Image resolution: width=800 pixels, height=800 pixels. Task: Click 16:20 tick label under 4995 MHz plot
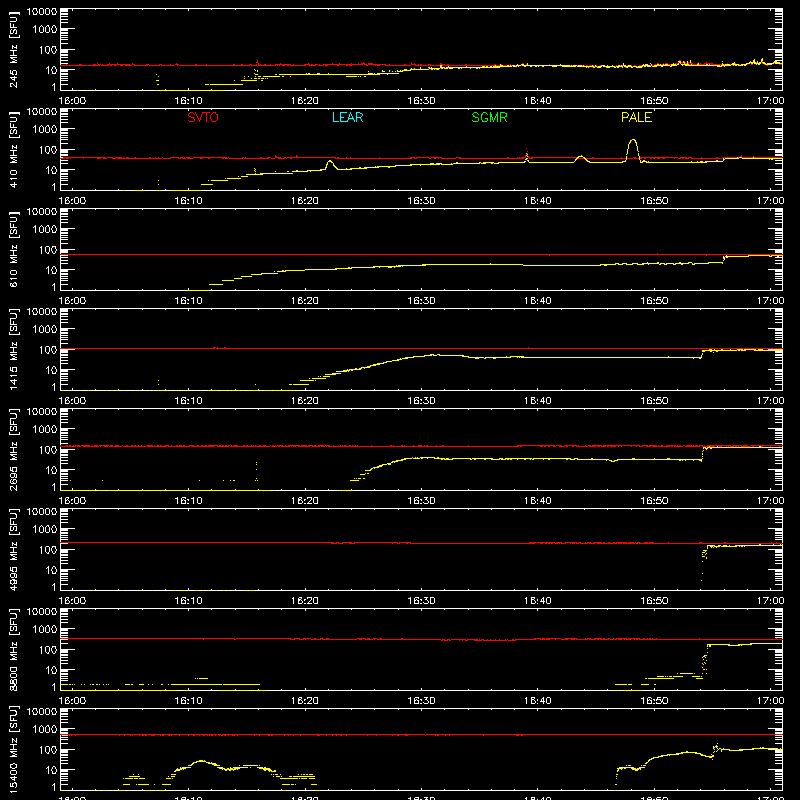[x=305, y=601]
